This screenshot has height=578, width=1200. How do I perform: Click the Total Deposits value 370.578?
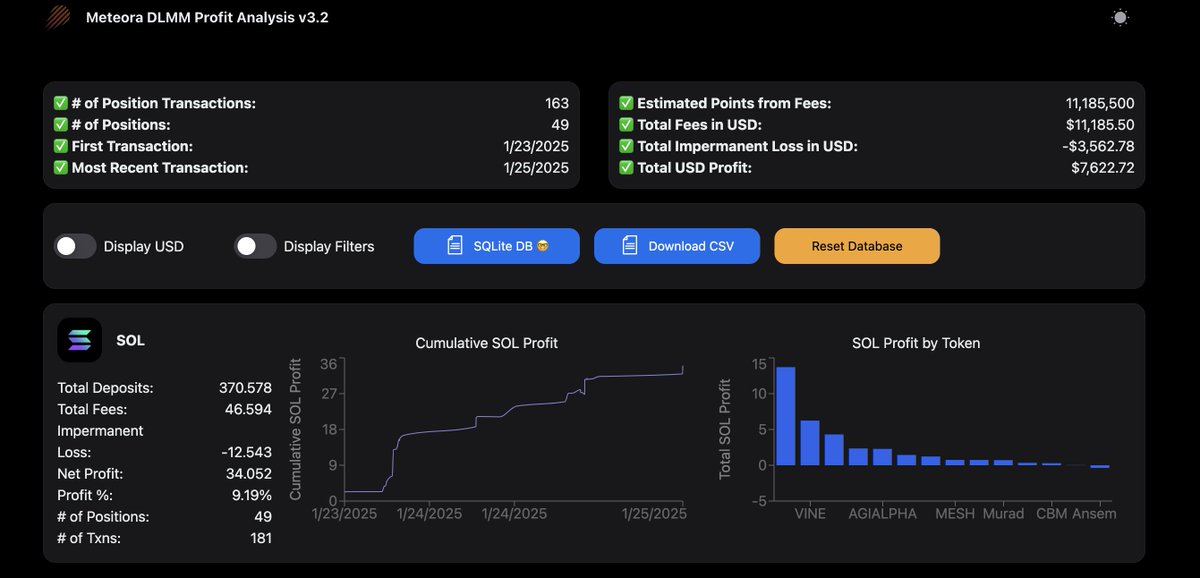coord(245,387)
